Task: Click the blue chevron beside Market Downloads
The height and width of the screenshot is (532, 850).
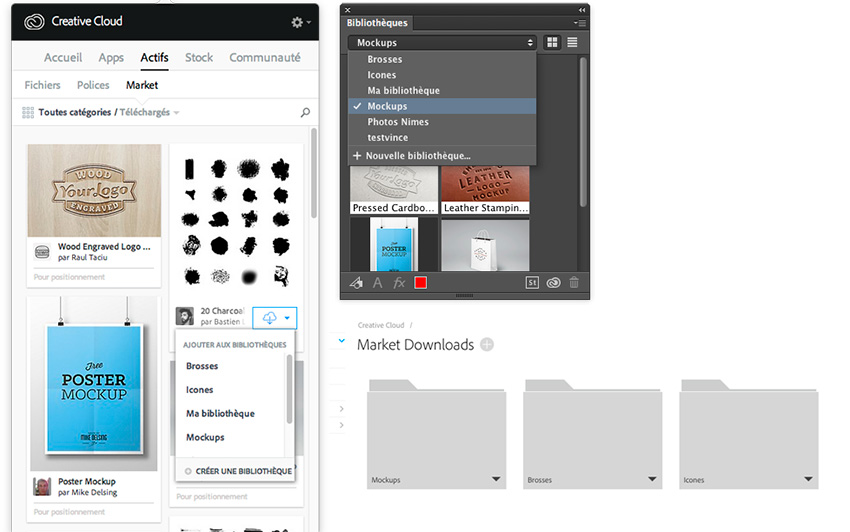Action: [342, 341]
